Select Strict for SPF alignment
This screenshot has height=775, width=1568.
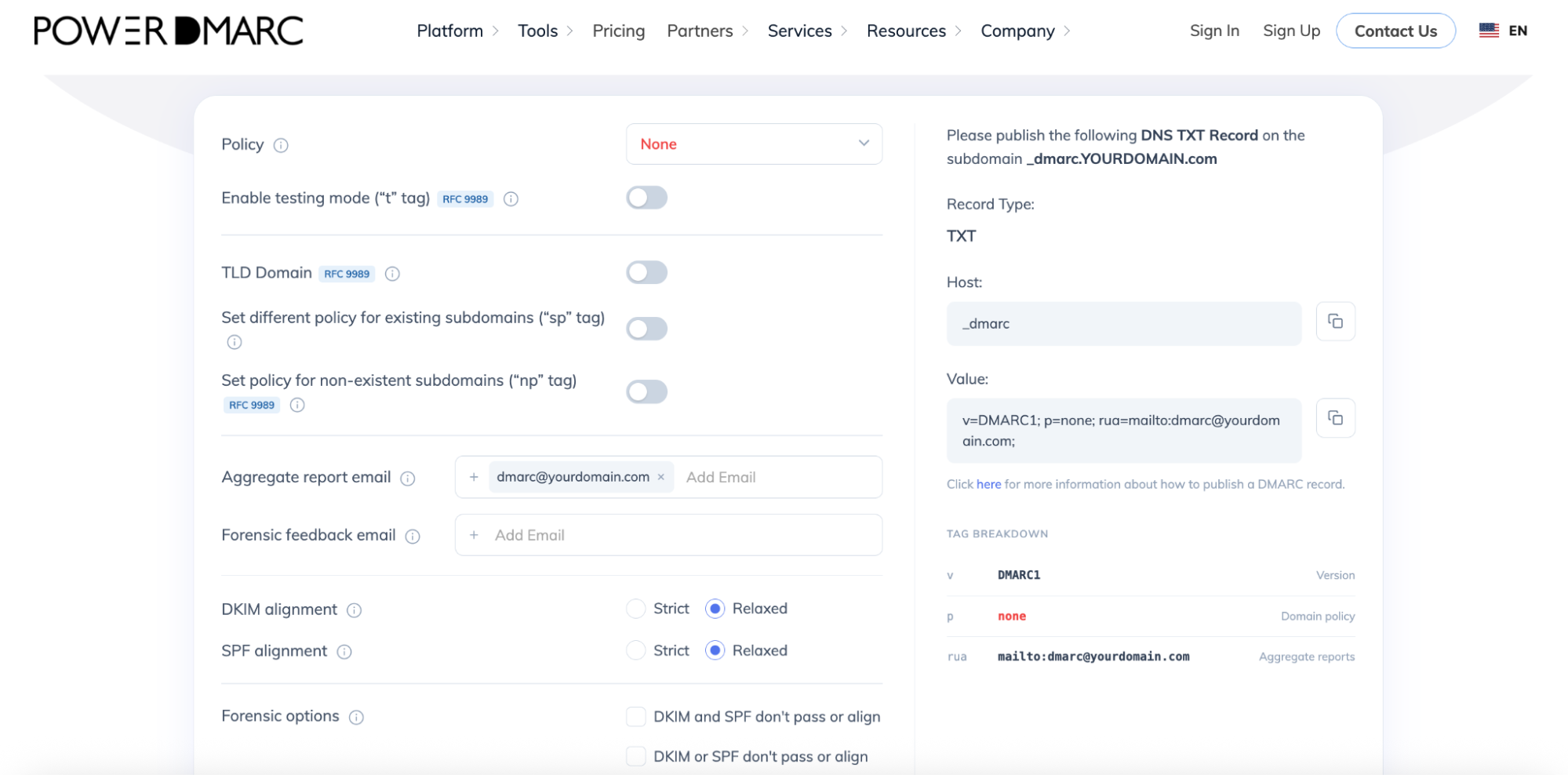[636, 650]
